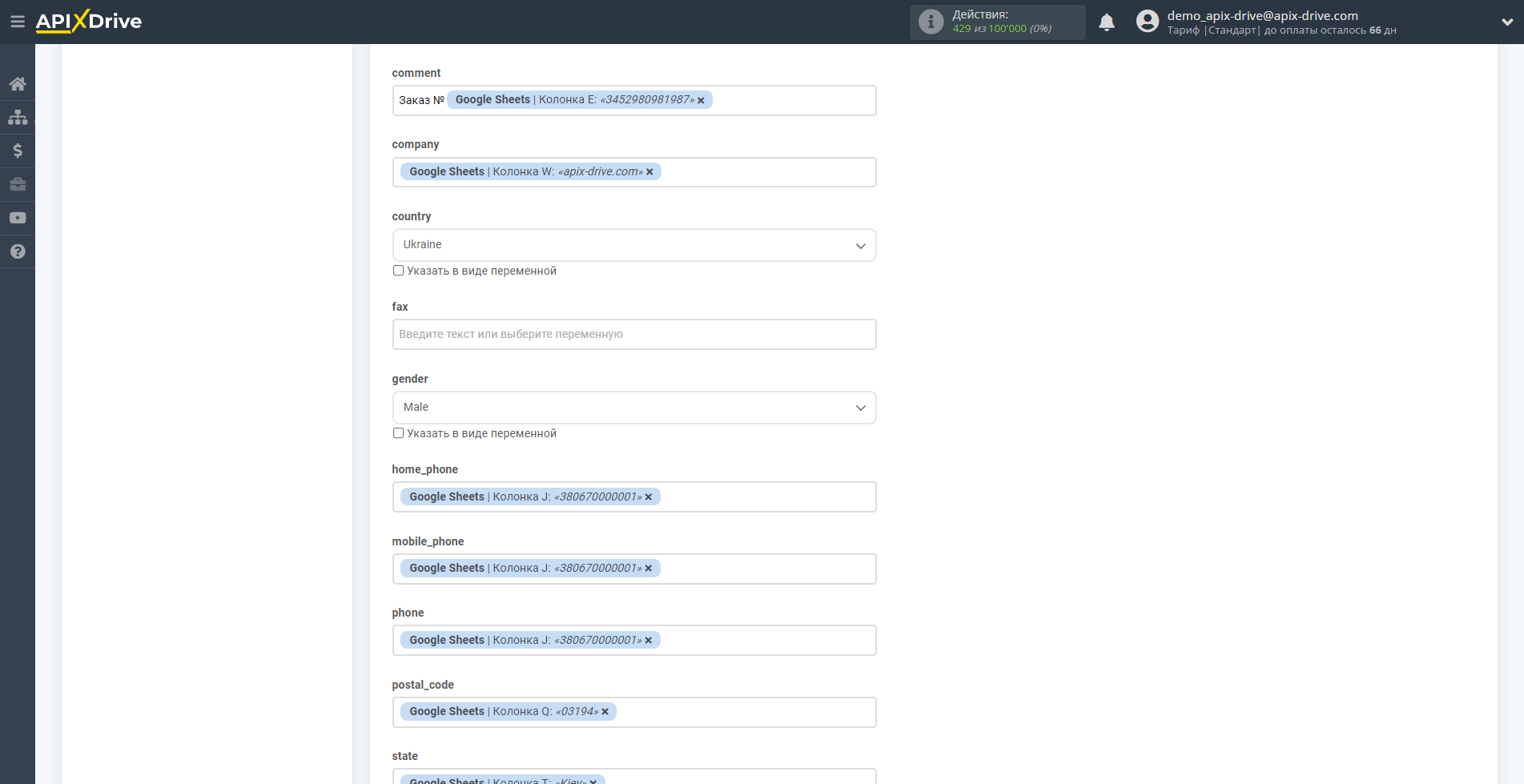Viewport: 1524px width, 784px height.
Task: Open the YouTube video sidebar icon
Action: click(18, 218)
